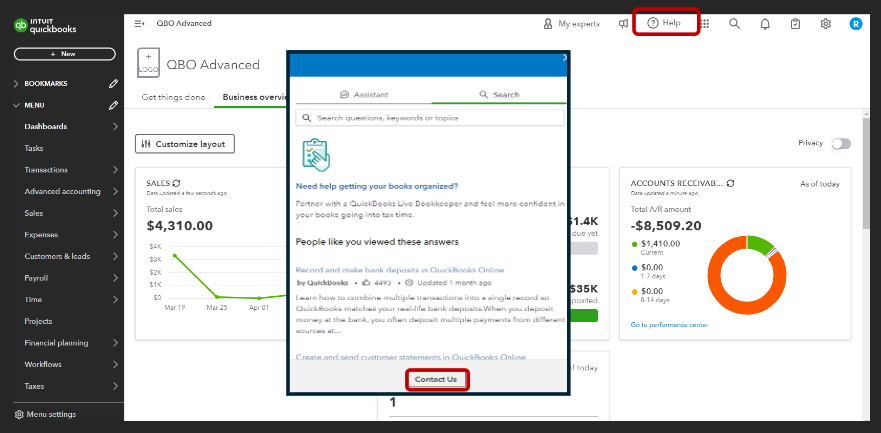Open the megaphone feedback icon
This screenshot has width=881, height=433.
coord(623,24)
